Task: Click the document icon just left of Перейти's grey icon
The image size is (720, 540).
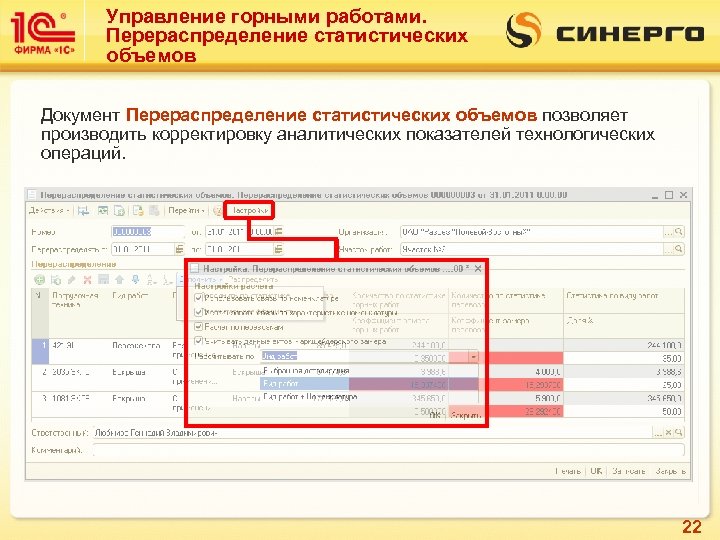Action: point(138,211)
